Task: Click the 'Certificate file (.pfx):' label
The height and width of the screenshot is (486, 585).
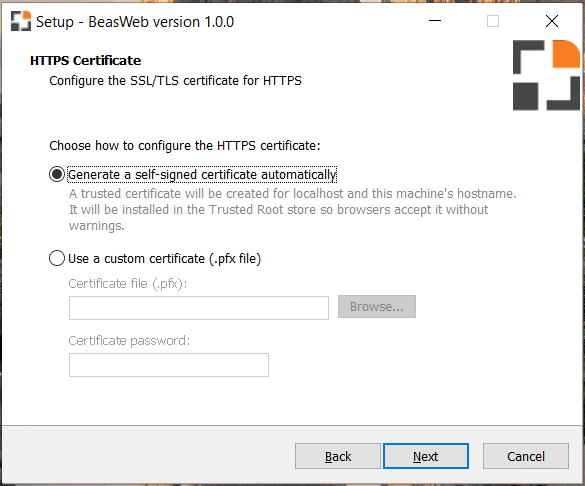Action: pyautogui.click(x=128, y=284)
